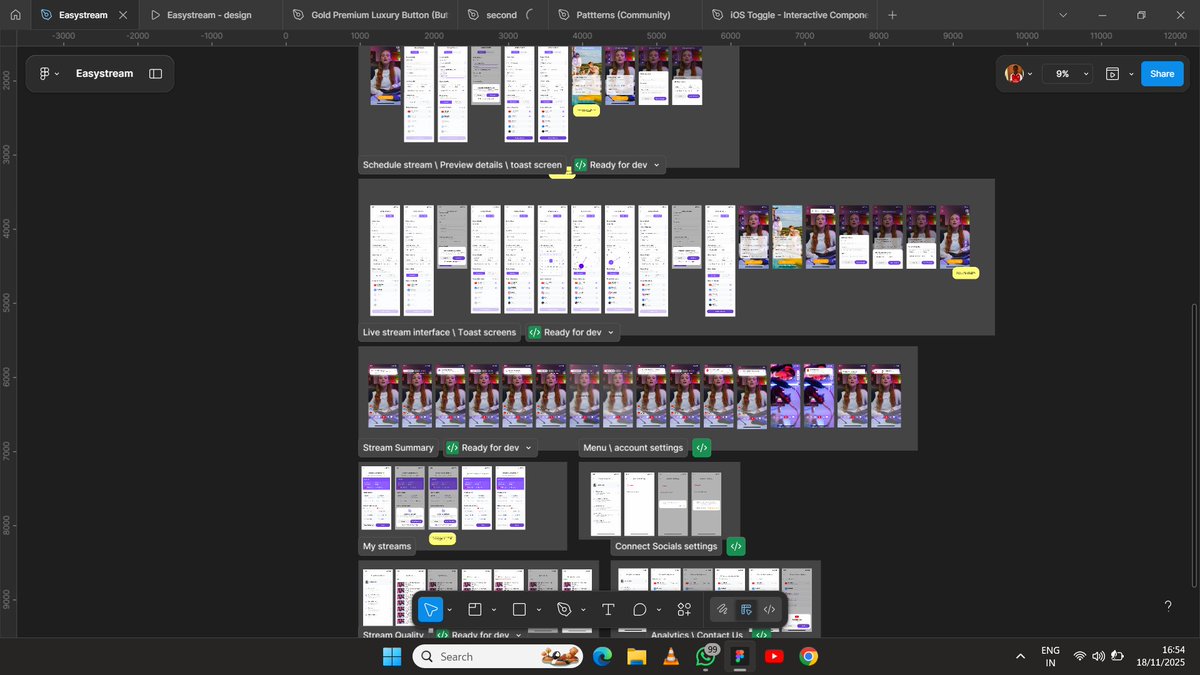Select the Rectangle shape tool
This screenshot has height=675, width=1200.
[x=519, y=609]
